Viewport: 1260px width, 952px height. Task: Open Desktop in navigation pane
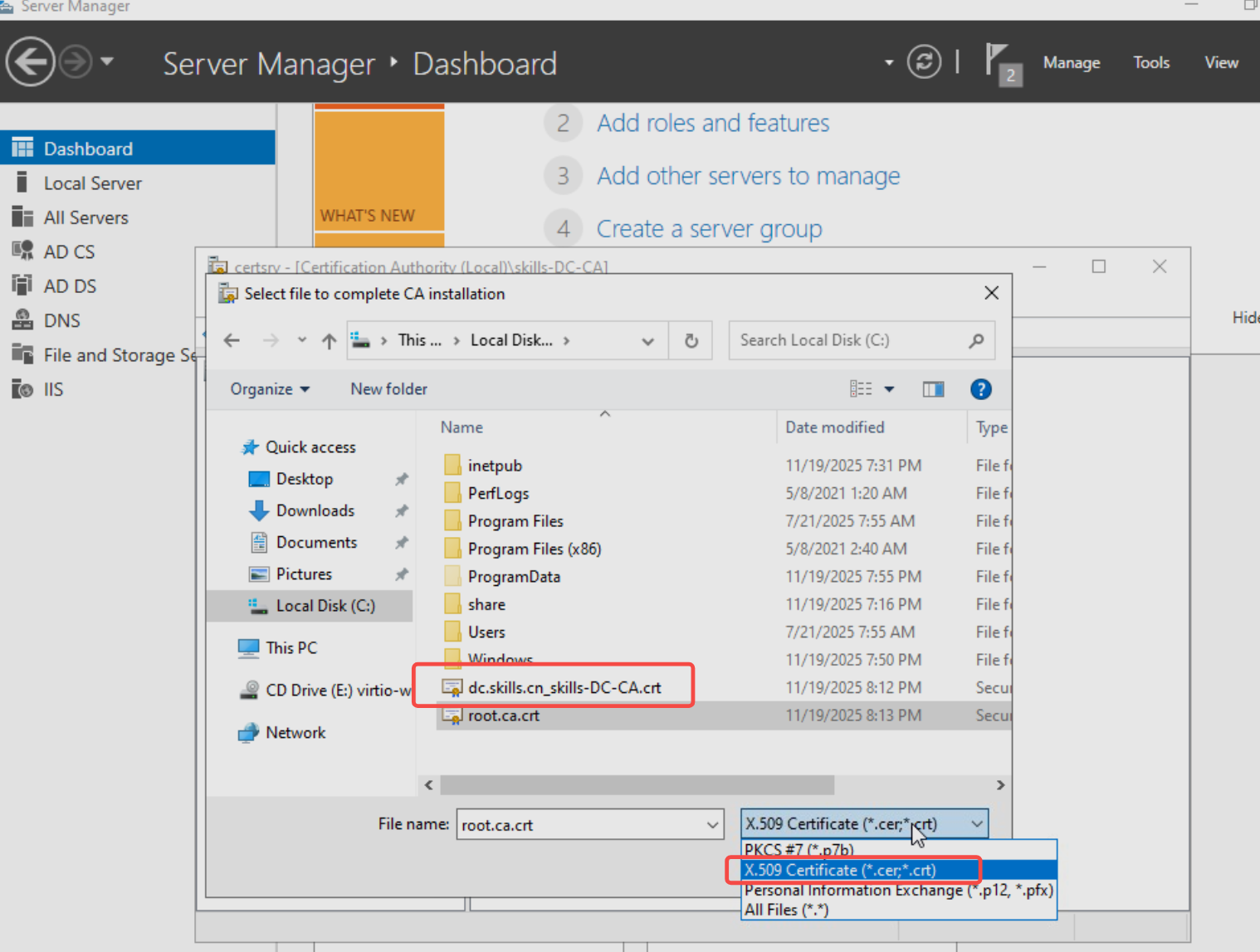point(304,479)
